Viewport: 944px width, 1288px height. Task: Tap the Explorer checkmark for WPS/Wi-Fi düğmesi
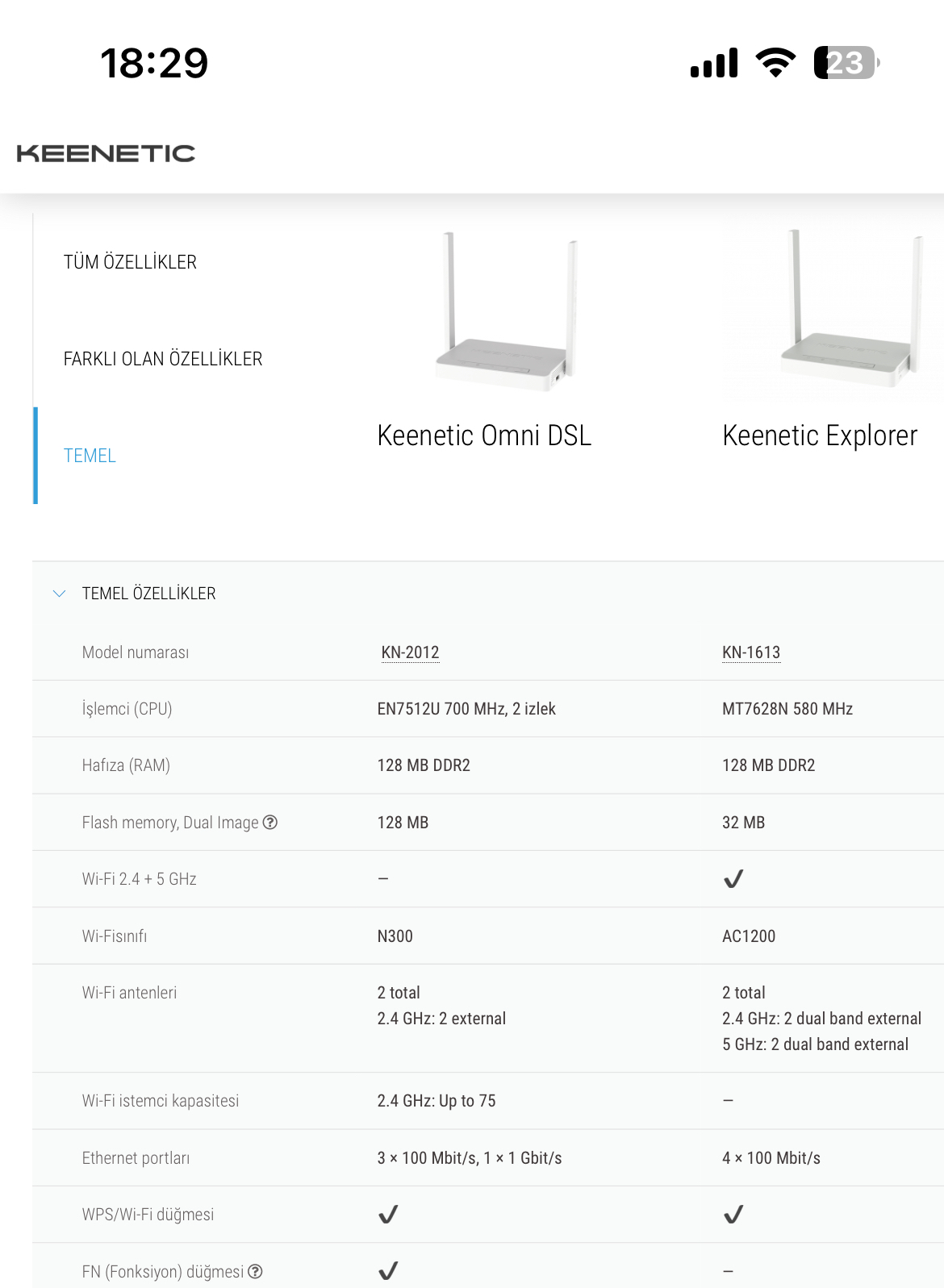733,1215
